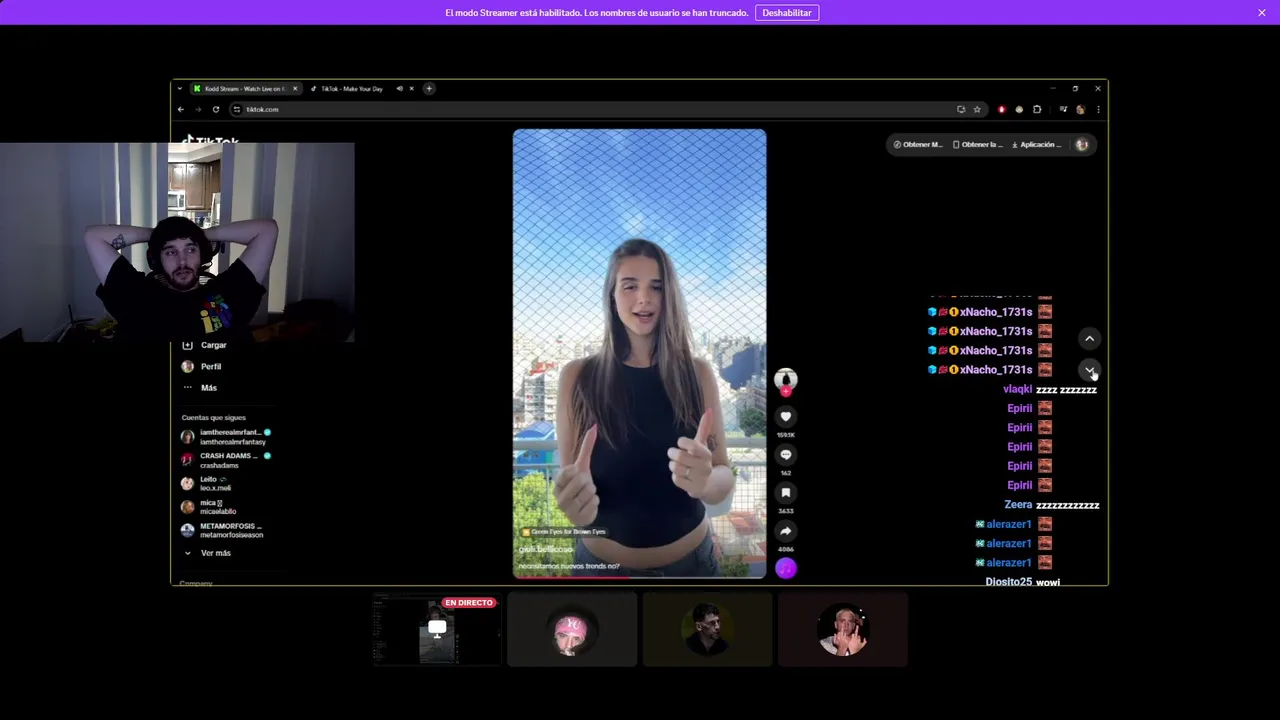
Task: Go back in browser history
Action: (x=181, y=109)
